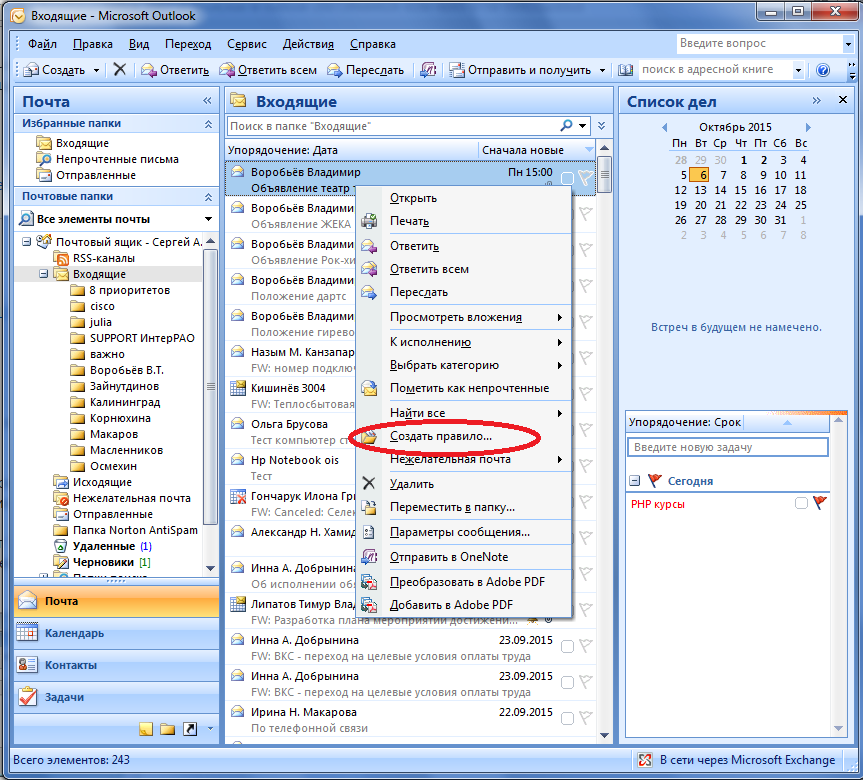Click Reply All in the toolbar
Image resolution: width=863 pixels, height=780 pixels.
[x=268, y=70]
